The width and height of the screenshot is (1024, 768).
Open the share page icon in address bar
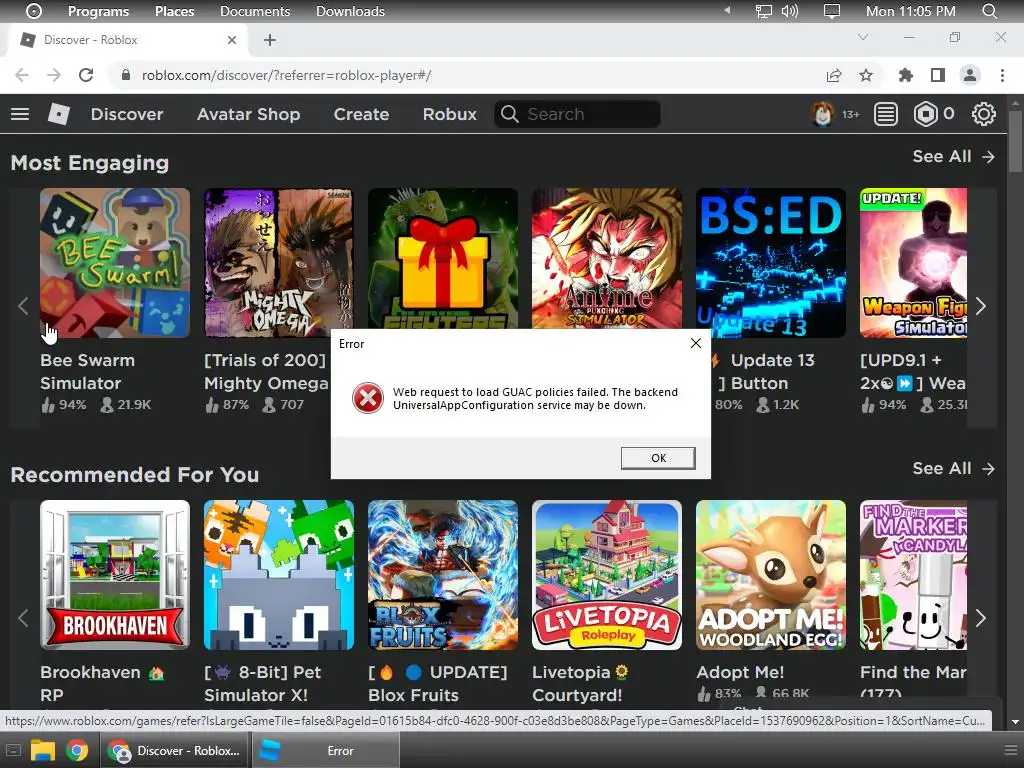click(x=834, y=75)
